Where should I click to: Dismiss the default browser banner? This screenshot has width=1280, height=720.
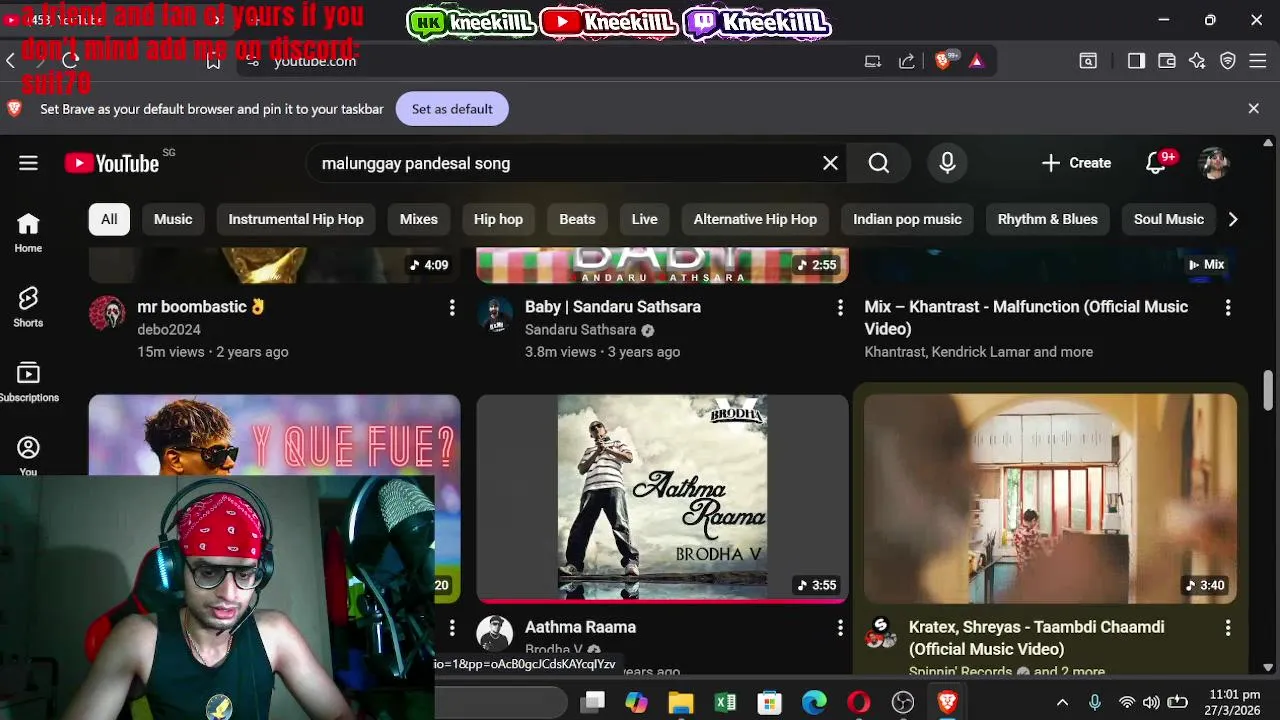click(x=1253, y=108)
